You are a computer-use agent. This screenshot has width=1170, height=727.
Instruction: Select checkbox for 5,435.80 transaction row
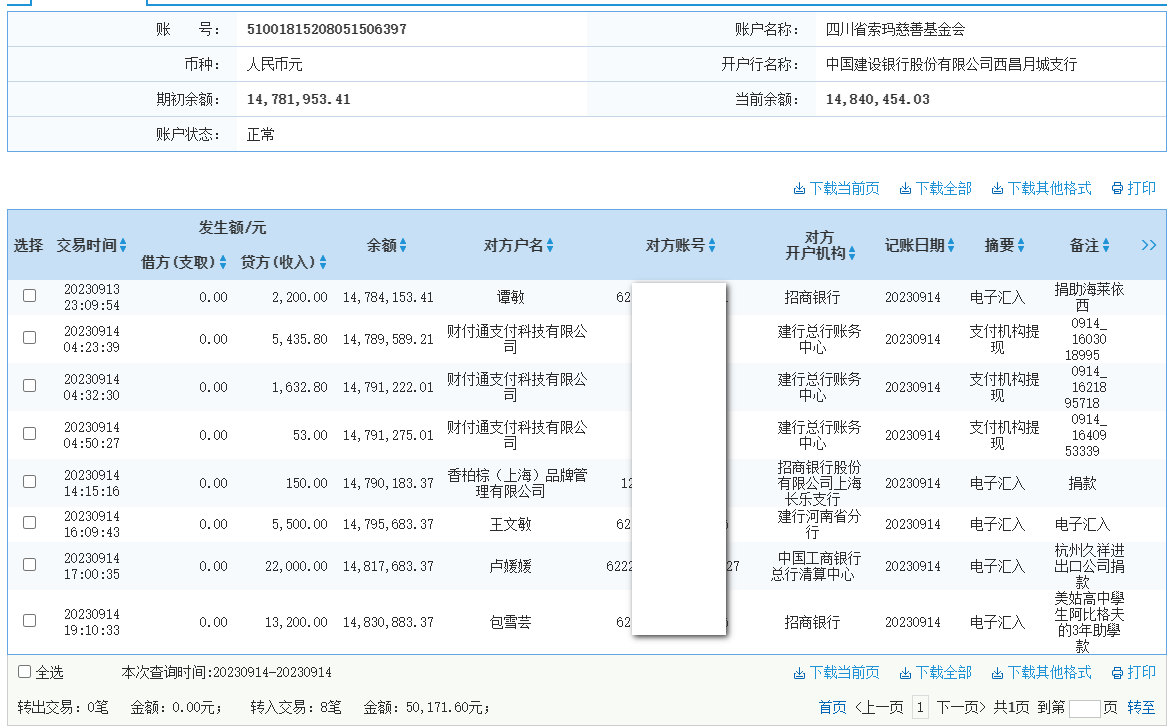[30, 337]
